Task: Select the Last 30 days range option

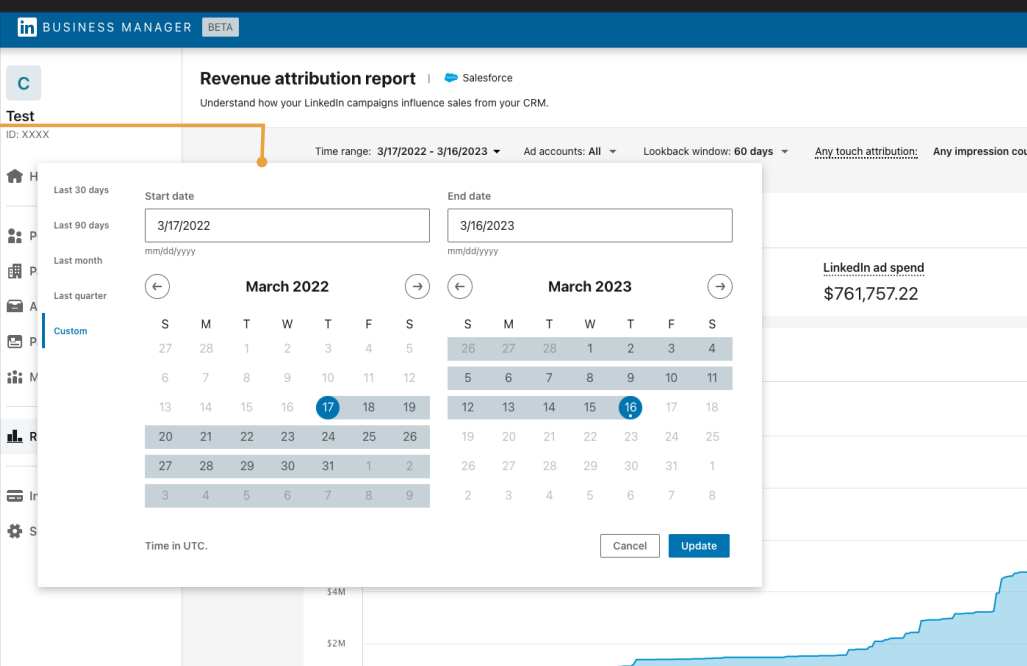Action: point(81,189)
